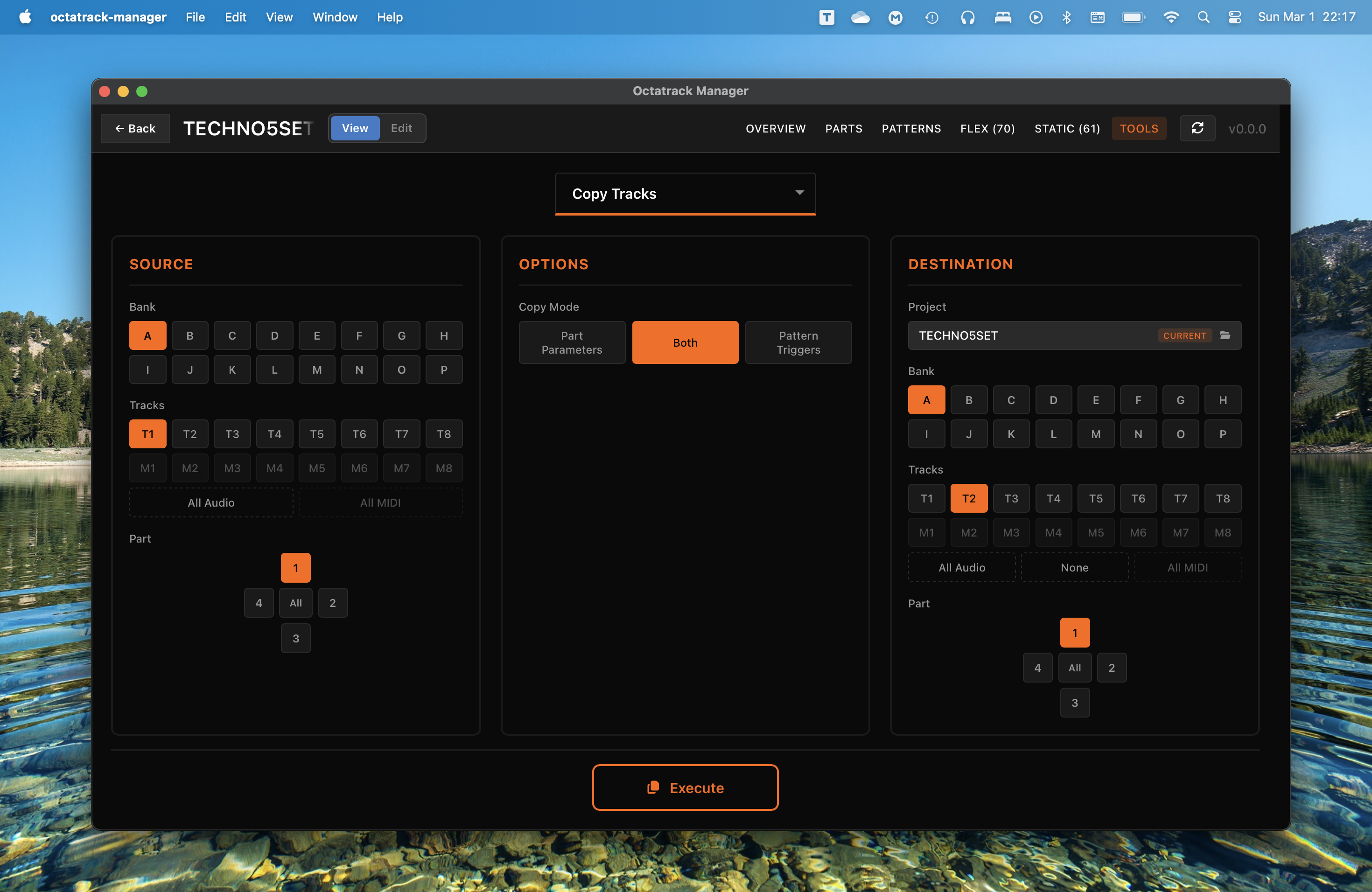Open the Wi-Fi status icon
Viewport: 1372px width, 892px height.
(x=1170, y=17)
